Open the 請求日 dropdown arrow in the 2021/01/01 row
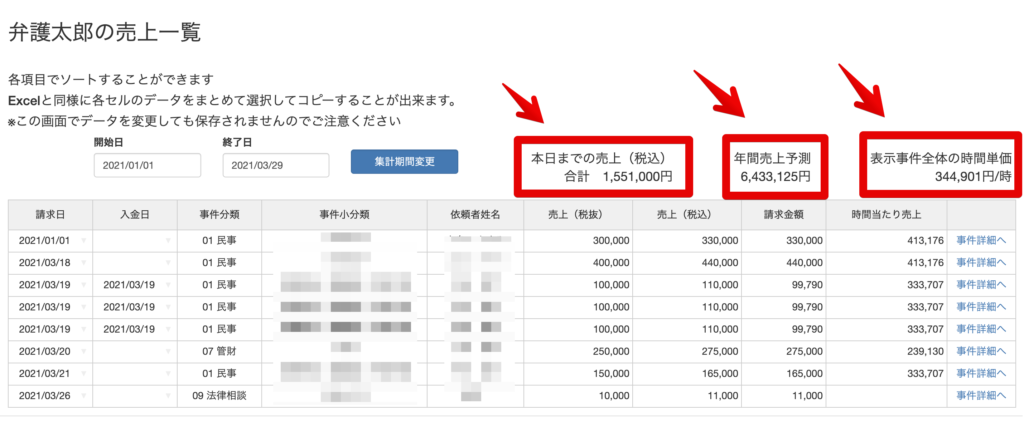Image resolution: width=1024 pixels, height=422 pixels. coord(83,241)
